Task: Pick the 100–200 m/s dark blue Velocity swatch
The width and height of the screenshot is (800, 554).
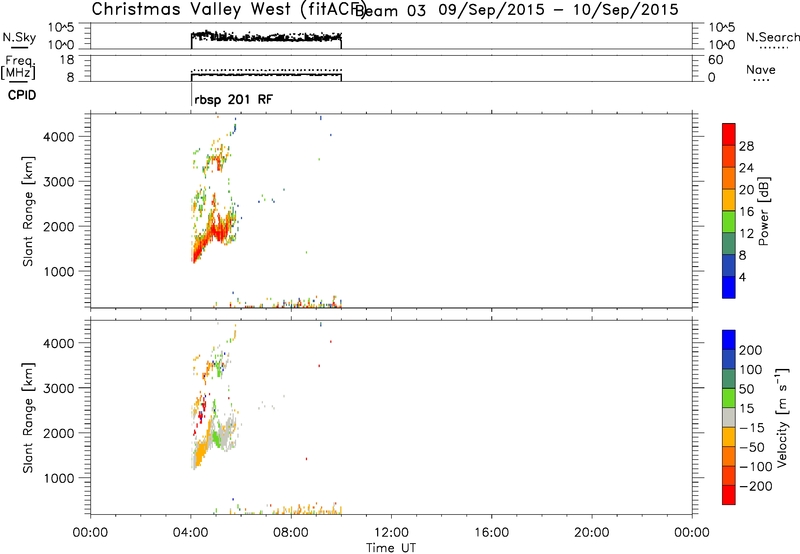Action: 729,359
